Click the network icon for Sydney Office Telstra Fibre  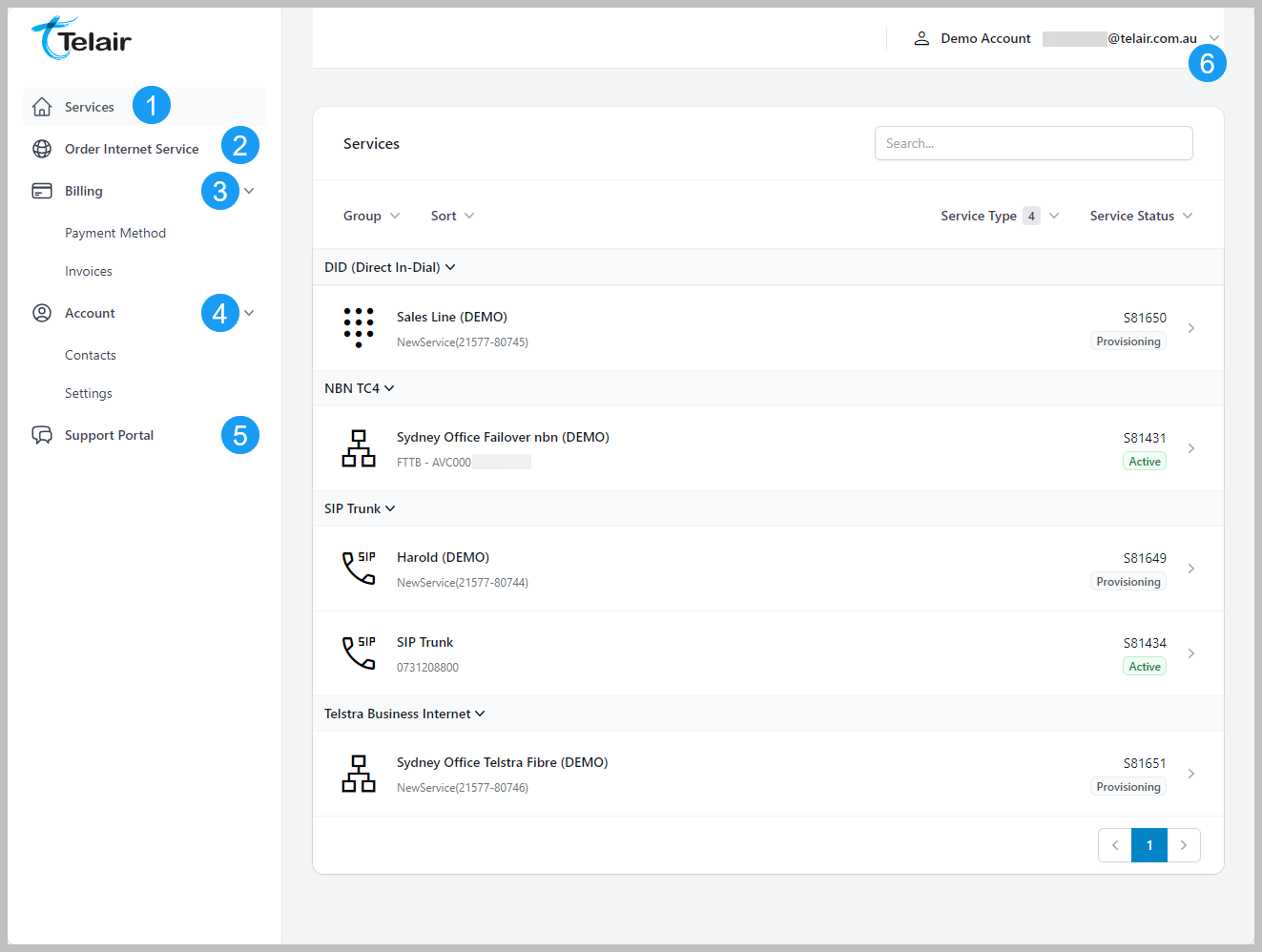pyautogui.click(x=359, y=774)
